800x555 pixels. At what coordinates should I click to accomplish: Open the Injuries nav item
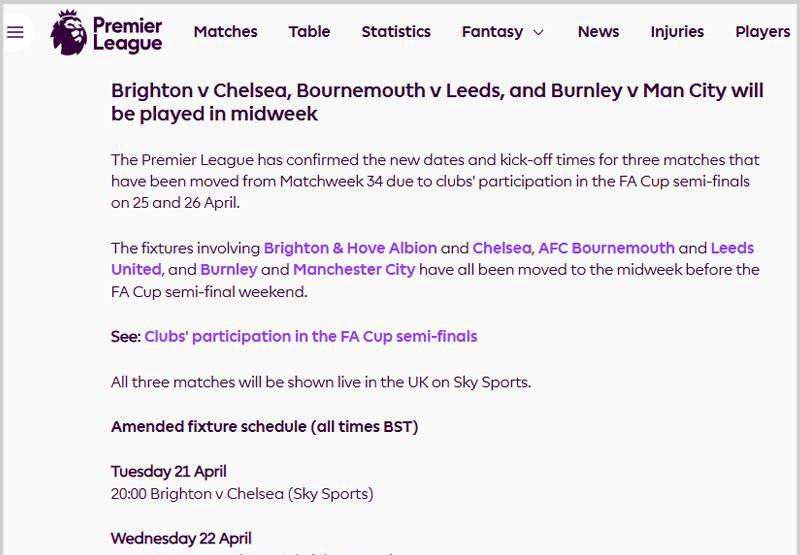click(677, 32)
